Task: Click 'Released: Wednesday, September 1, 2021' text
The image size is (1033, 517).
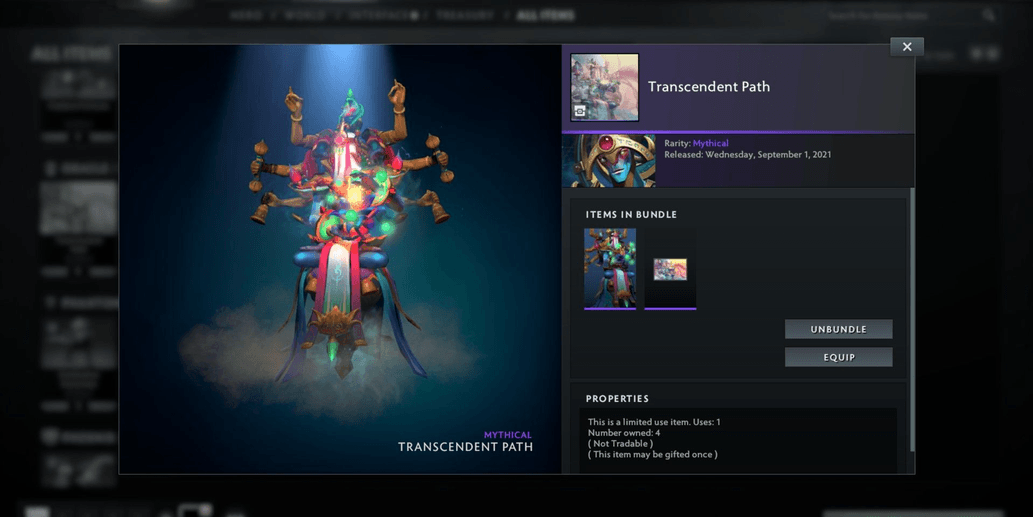Action: (747, 155)
